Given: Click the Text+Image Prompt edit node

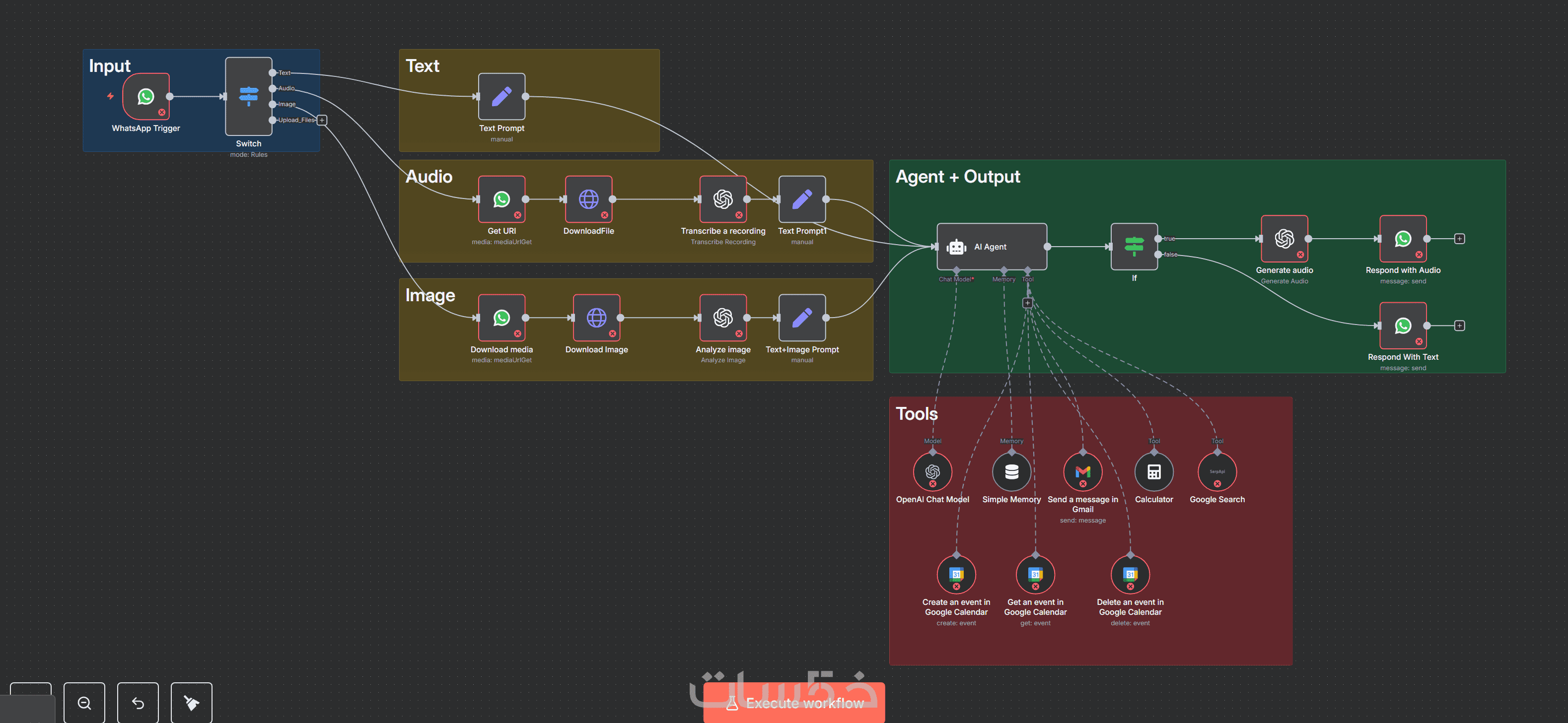Looking at the screenshot, I should (802, 318).
